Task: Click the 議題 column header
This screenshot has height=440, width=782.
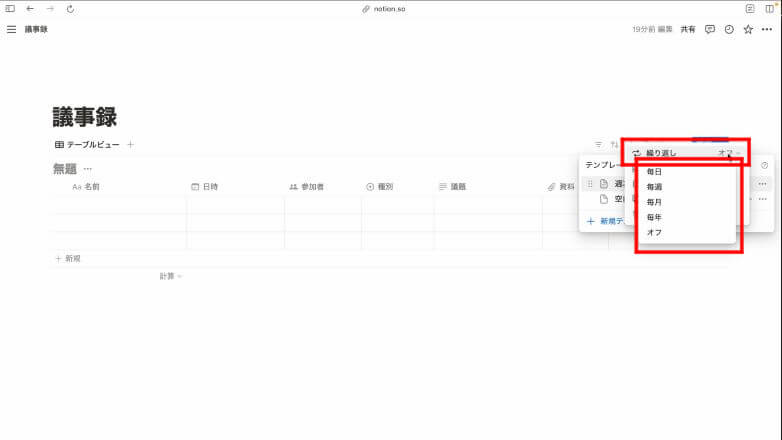Action: pos(452,187)
